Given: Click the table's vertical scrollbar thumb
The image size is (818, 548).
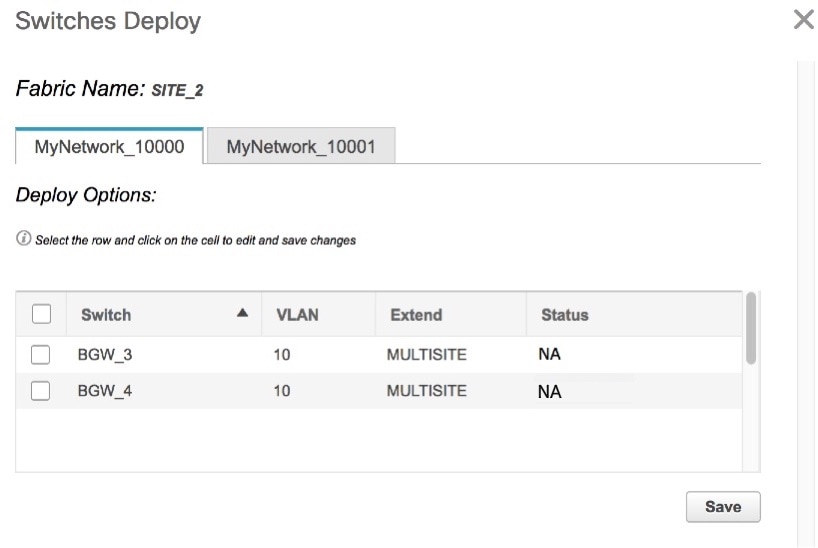Looking at the screenshot, I should 751,328.
